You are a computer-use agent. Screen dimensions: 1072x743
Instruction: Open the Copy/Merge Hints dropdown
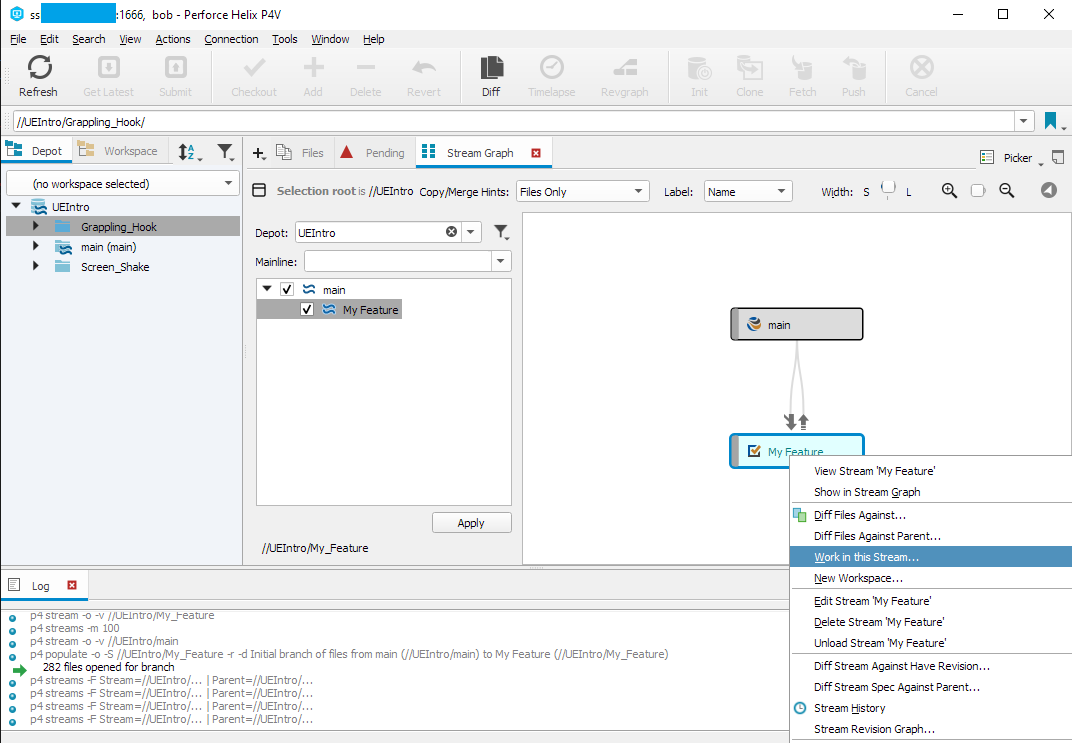pyautogui.click(x=638, y=191)
